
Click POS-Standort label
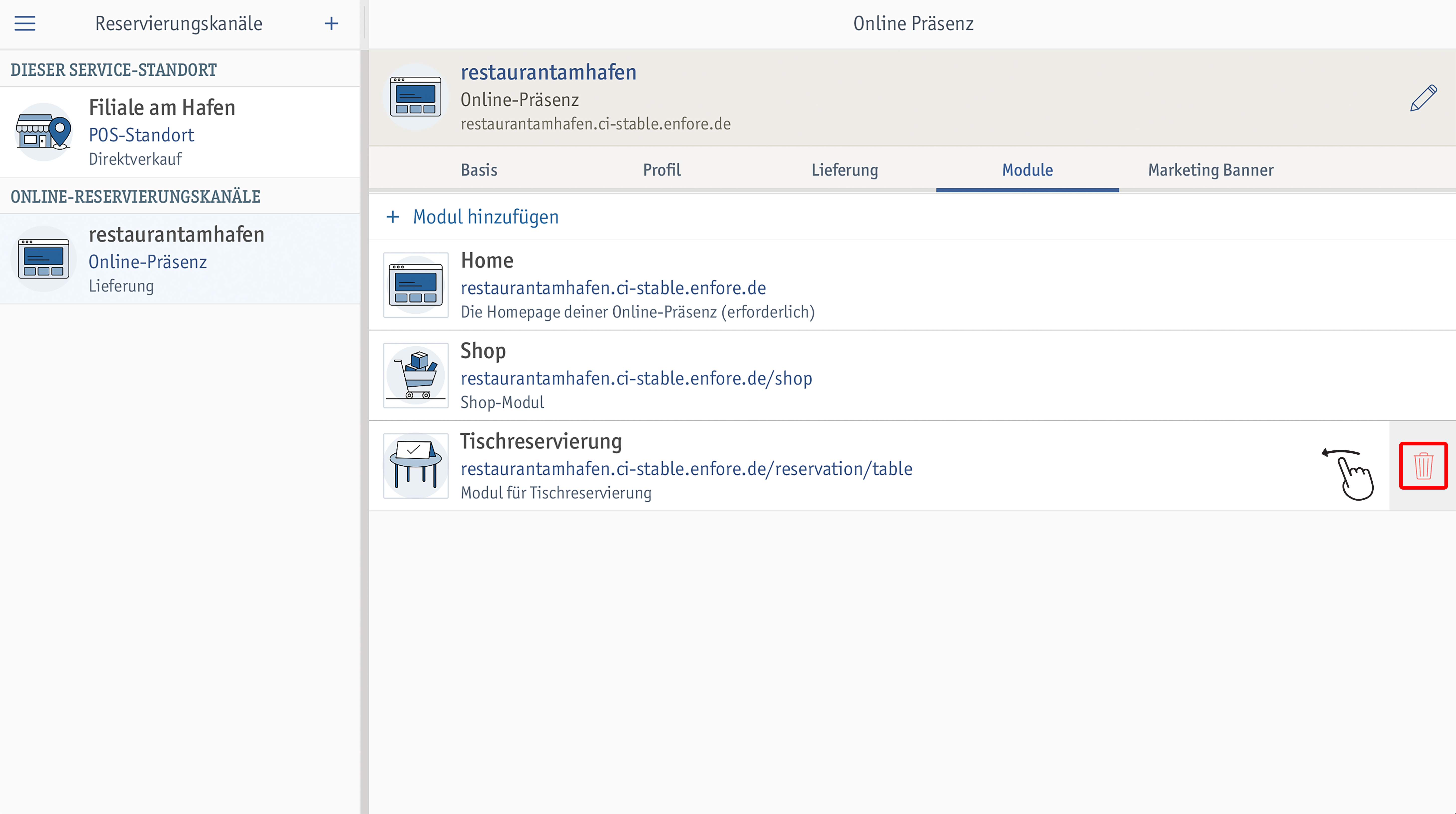141,135
